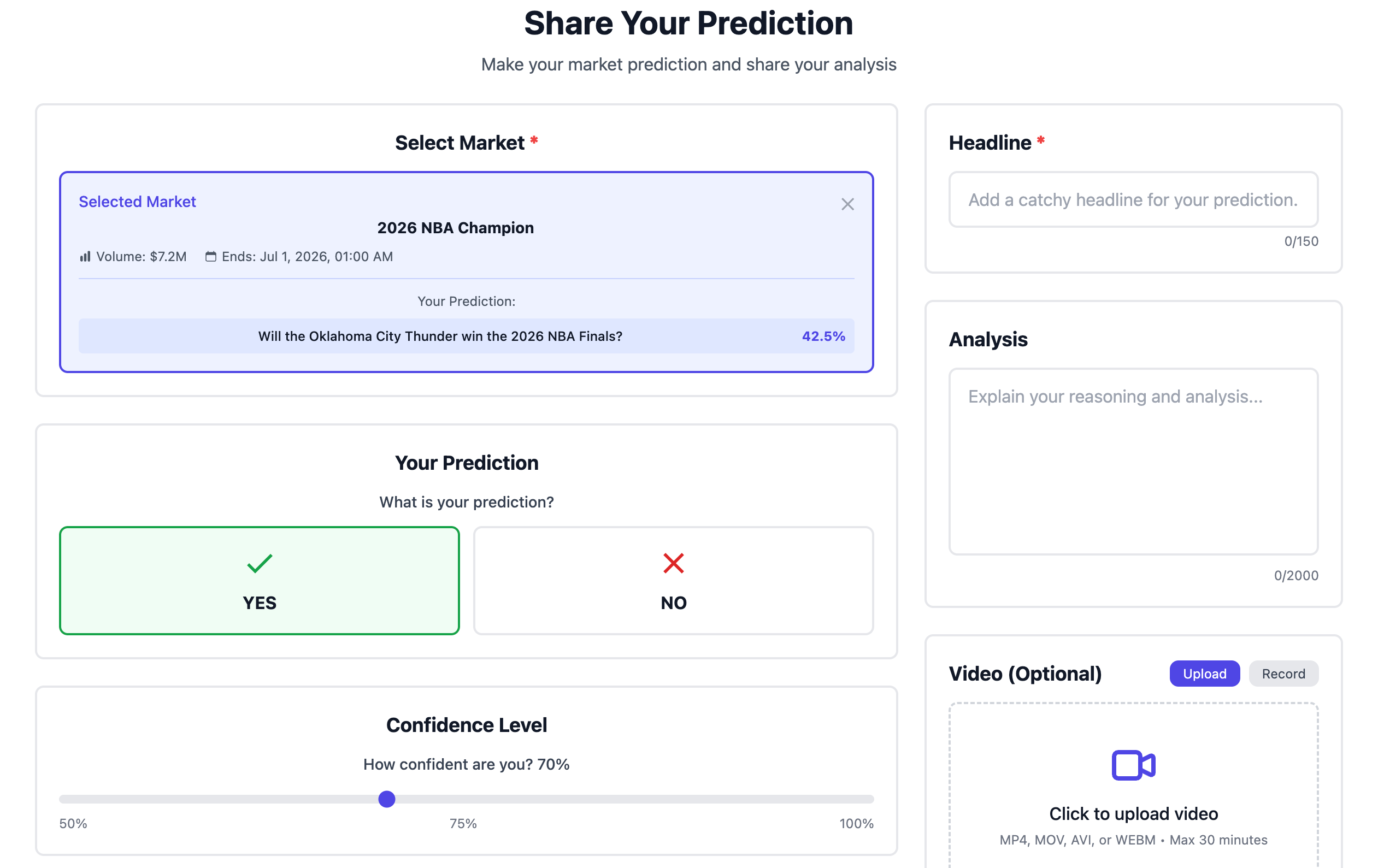Click the 0/2000 character counter
This screenshot has height=868, width=1378.
coord(1297,575)
